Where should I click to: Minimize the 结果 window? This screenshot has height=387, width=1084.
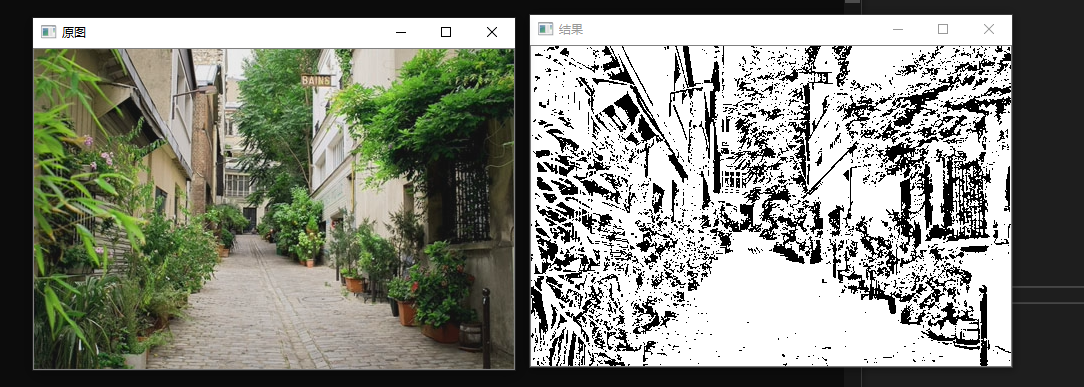pos(897,29)
